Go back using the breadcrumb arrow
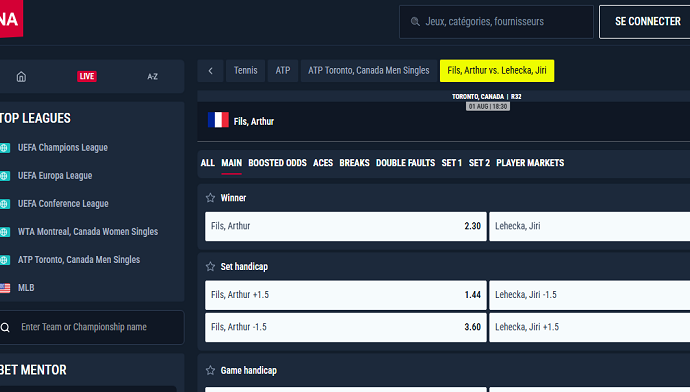690x392 pixels. (x=210, y=71)
